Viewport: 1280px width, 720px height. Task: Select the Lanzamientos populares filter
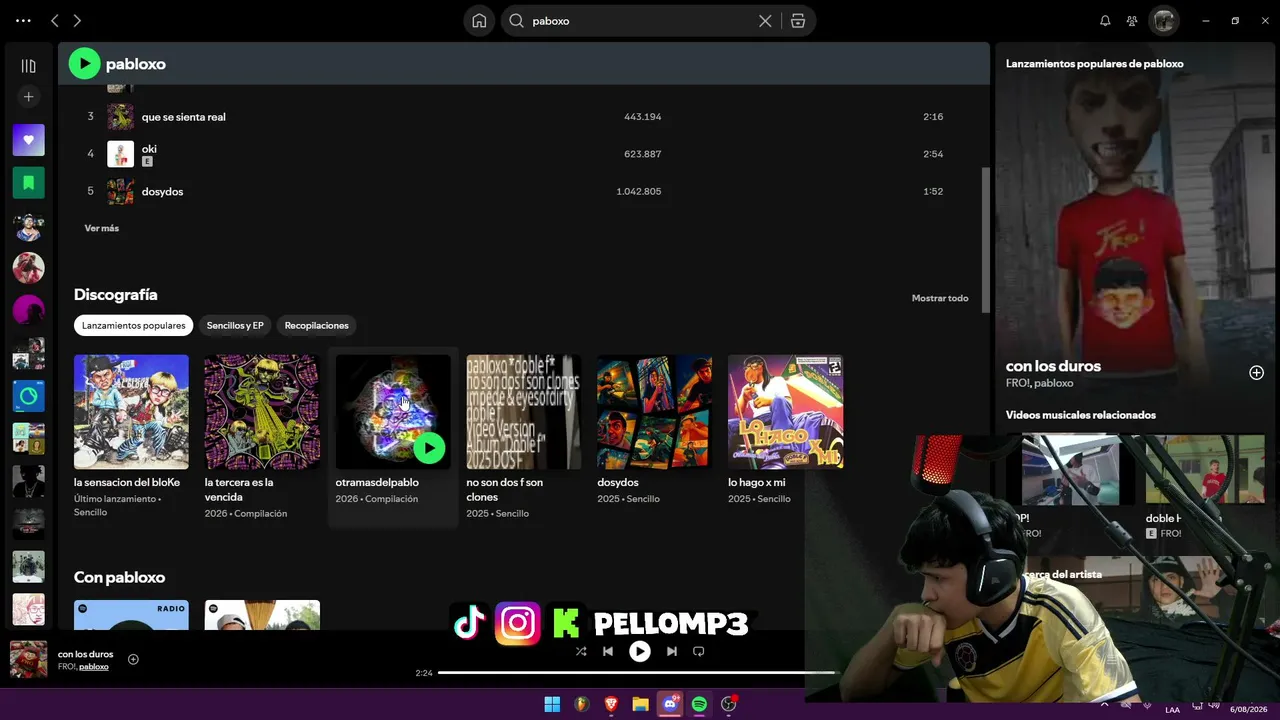point(134,326)
